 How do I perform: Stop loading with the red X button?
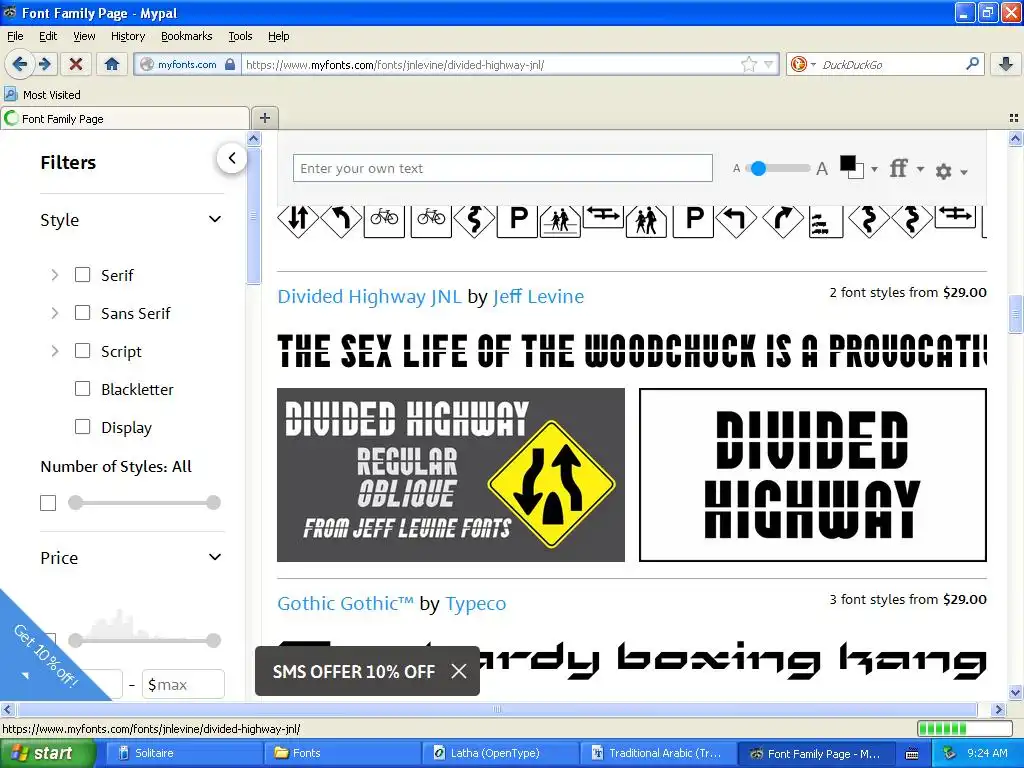(x=76, y=64)
